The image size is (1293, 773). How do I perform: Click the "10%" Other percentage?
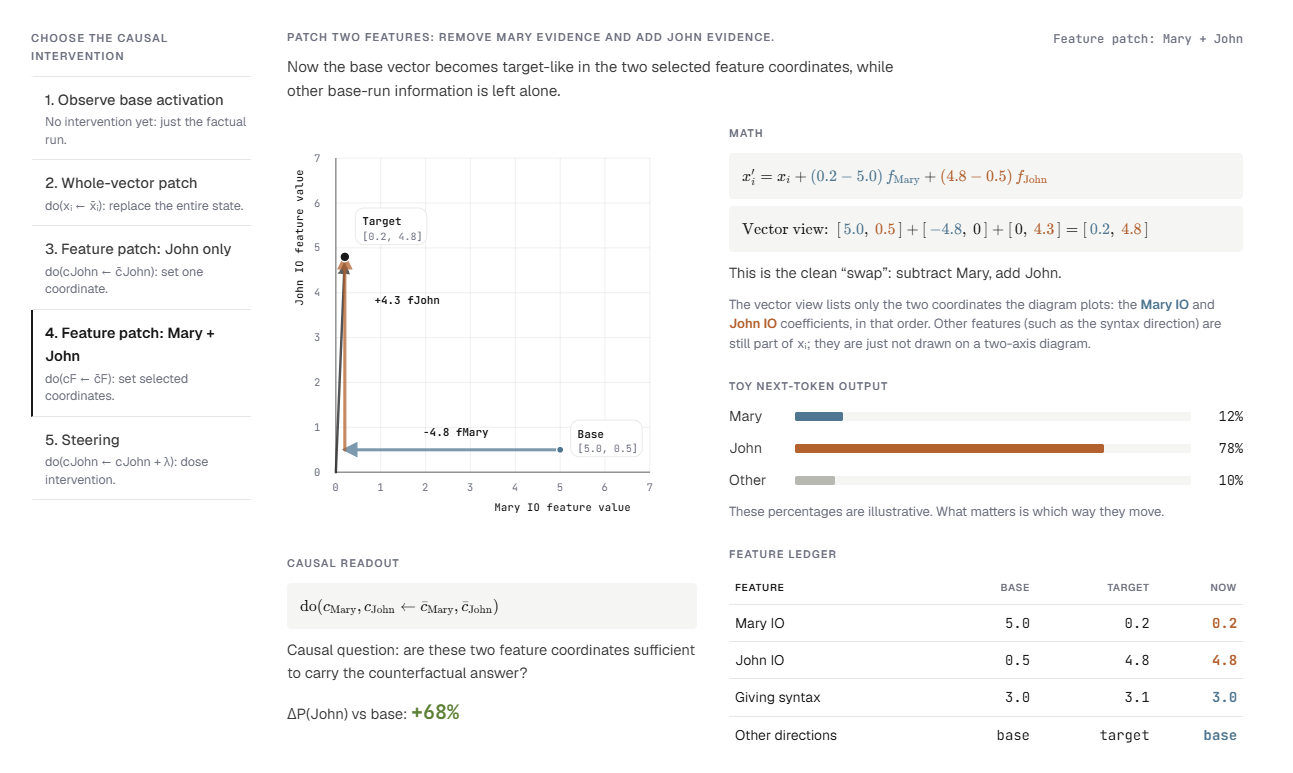coord(1230,480)
